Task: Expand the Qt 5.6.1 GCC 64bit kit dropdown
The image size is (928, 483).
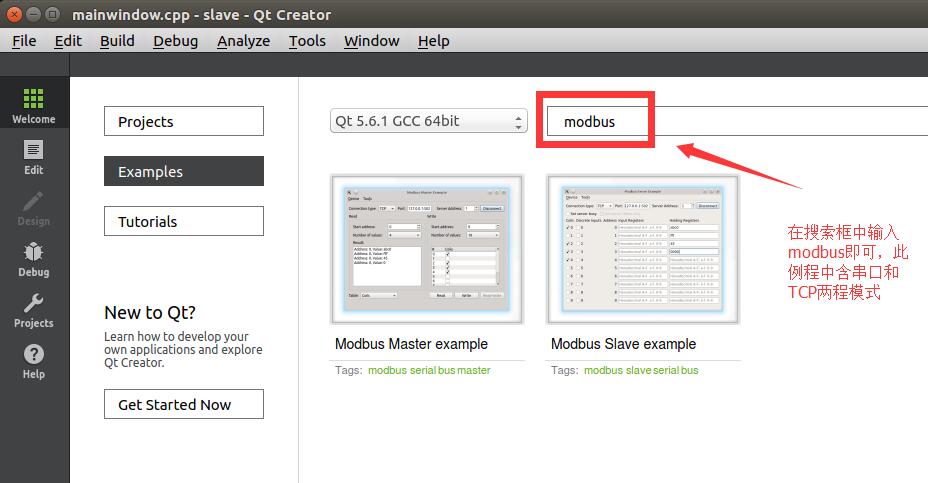Action: 428,121
